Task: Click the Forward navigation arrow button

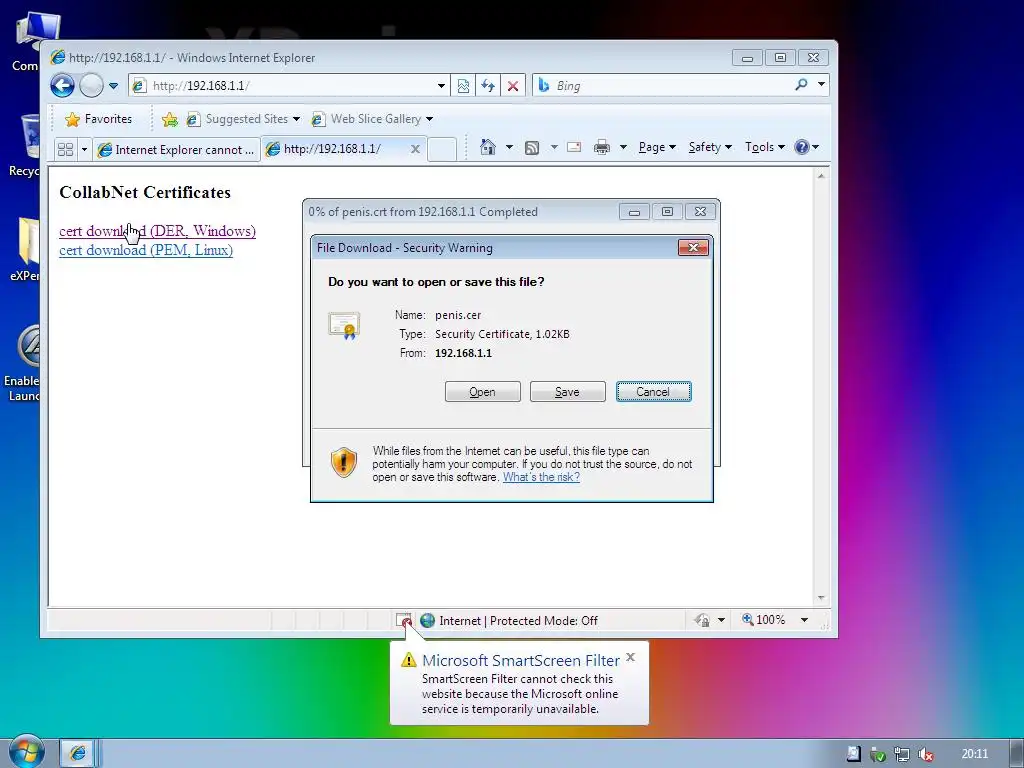Action: 91,86
